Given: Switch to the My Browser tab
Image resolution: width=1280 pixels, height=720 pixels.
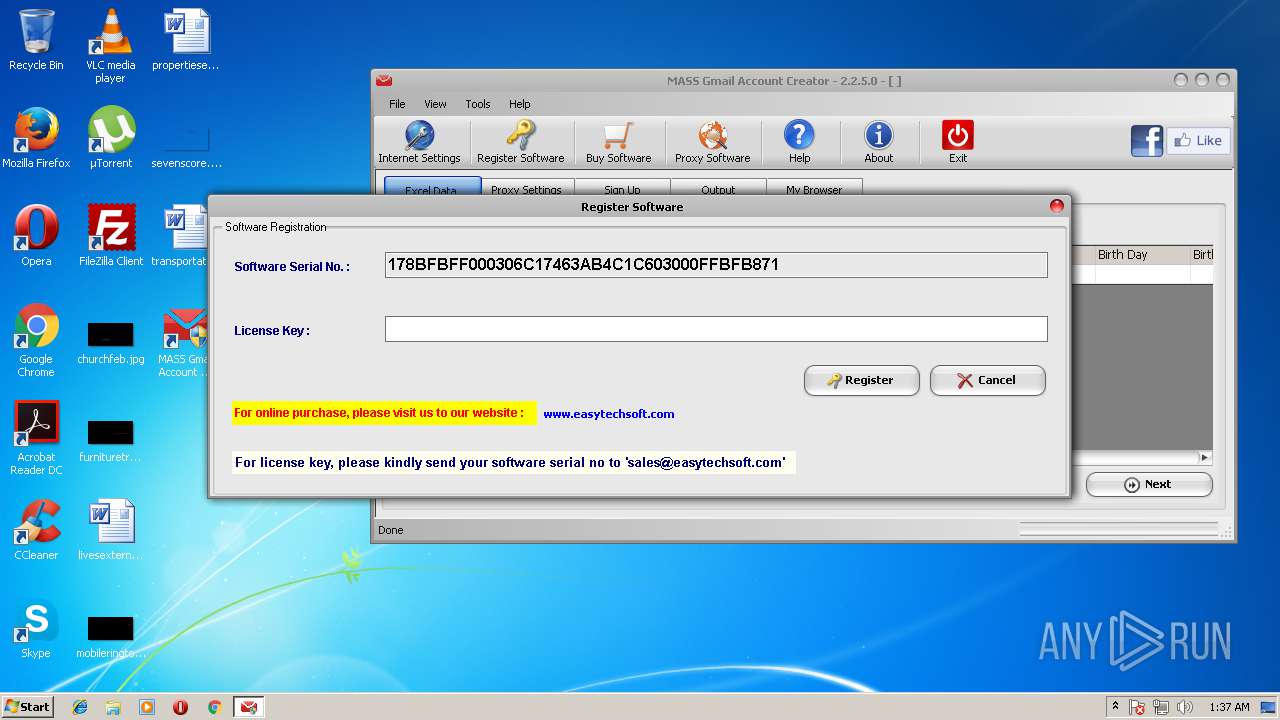Looking at the screenshot, I should (814, 188).
